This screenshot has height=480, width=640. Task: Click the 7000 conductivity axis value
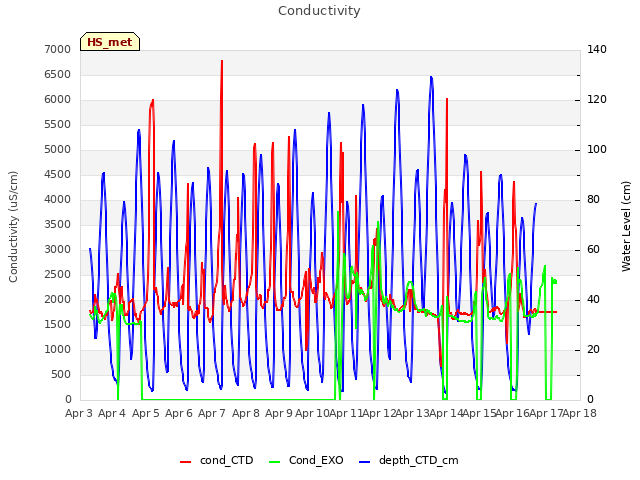click(58, 49)
